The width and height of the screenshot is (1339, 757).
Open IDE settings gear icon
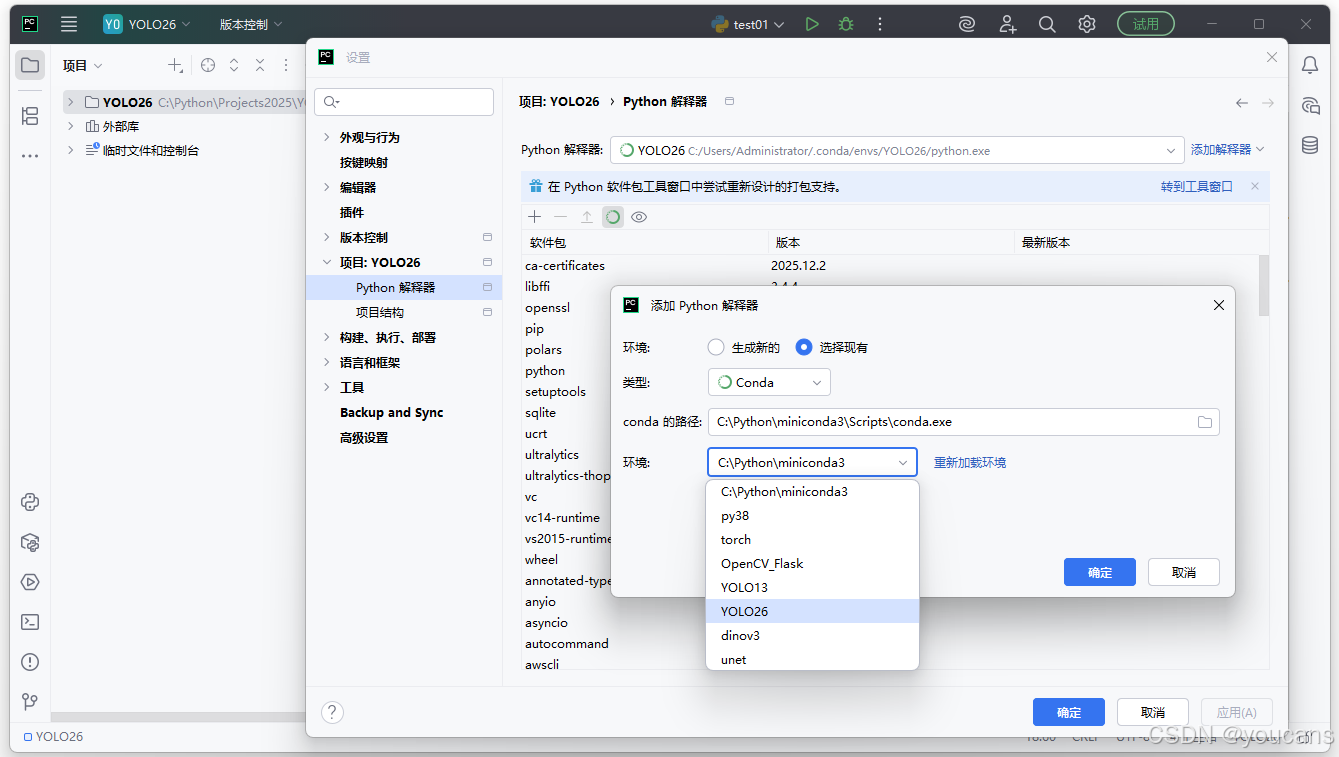(x=1087, y=24)
